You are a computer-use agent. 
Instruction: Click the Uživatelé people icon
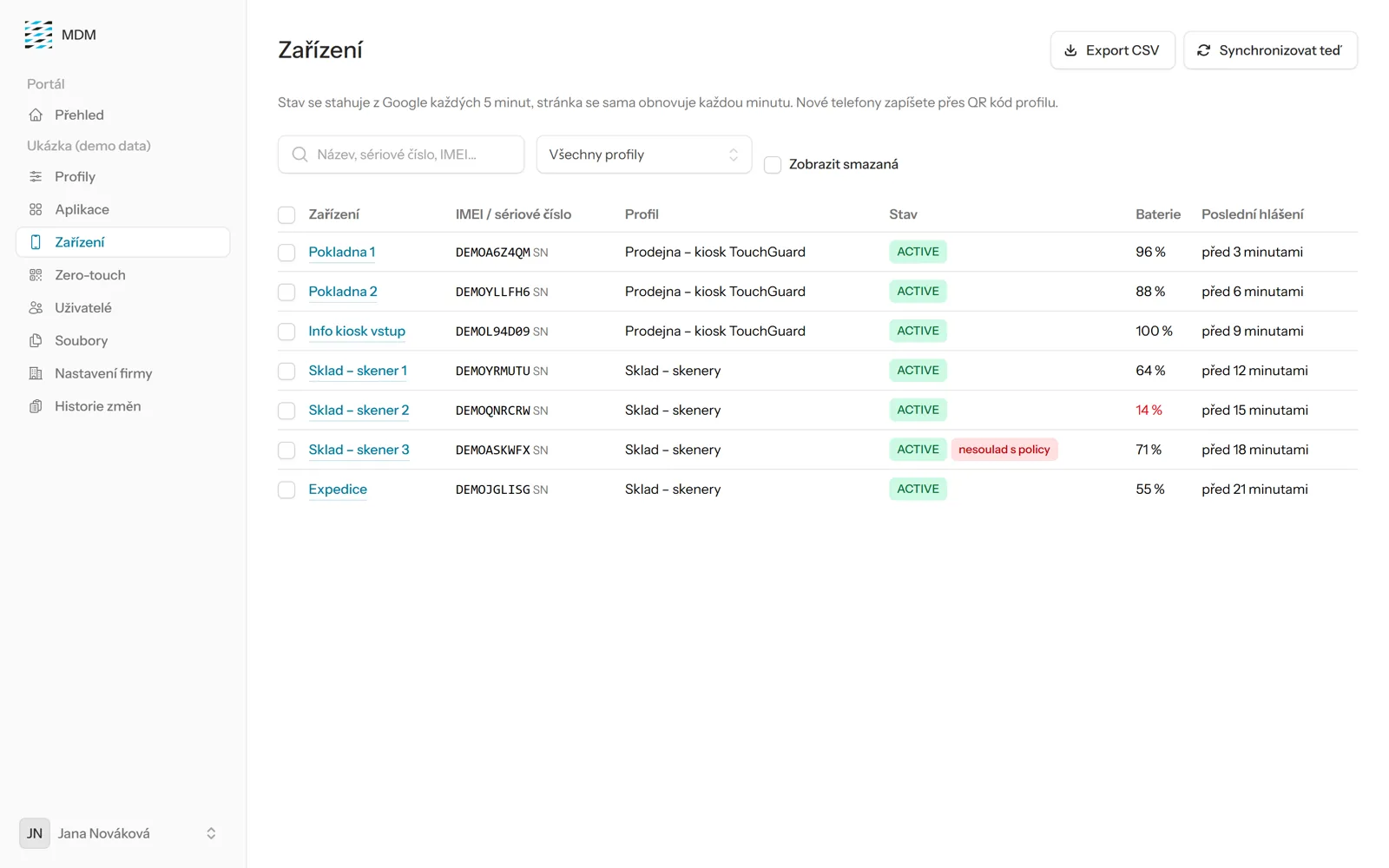click(36, 308)
